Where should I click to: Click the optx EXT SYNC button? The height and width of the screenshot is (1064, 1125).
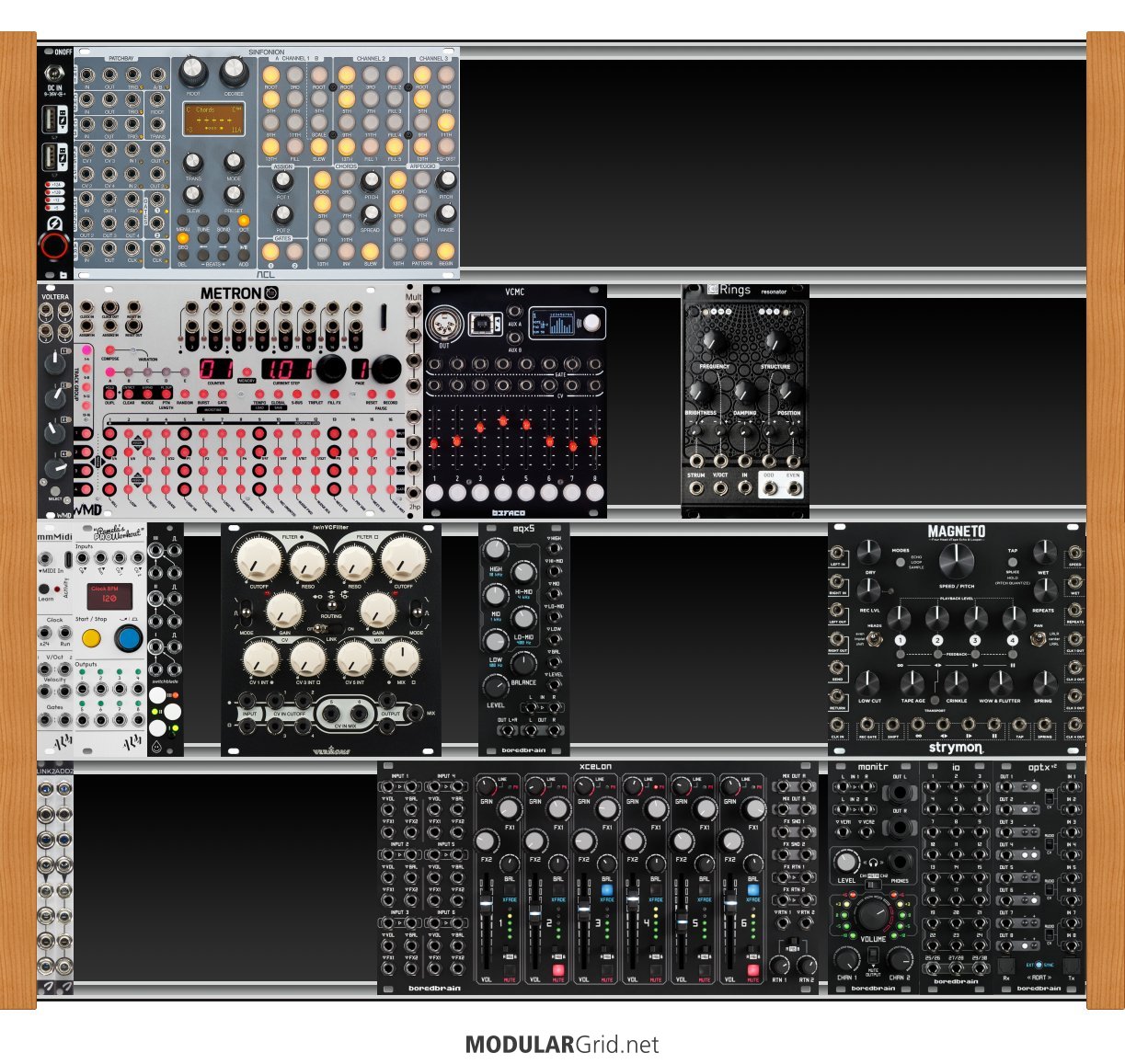click(x=1039, y=966)
